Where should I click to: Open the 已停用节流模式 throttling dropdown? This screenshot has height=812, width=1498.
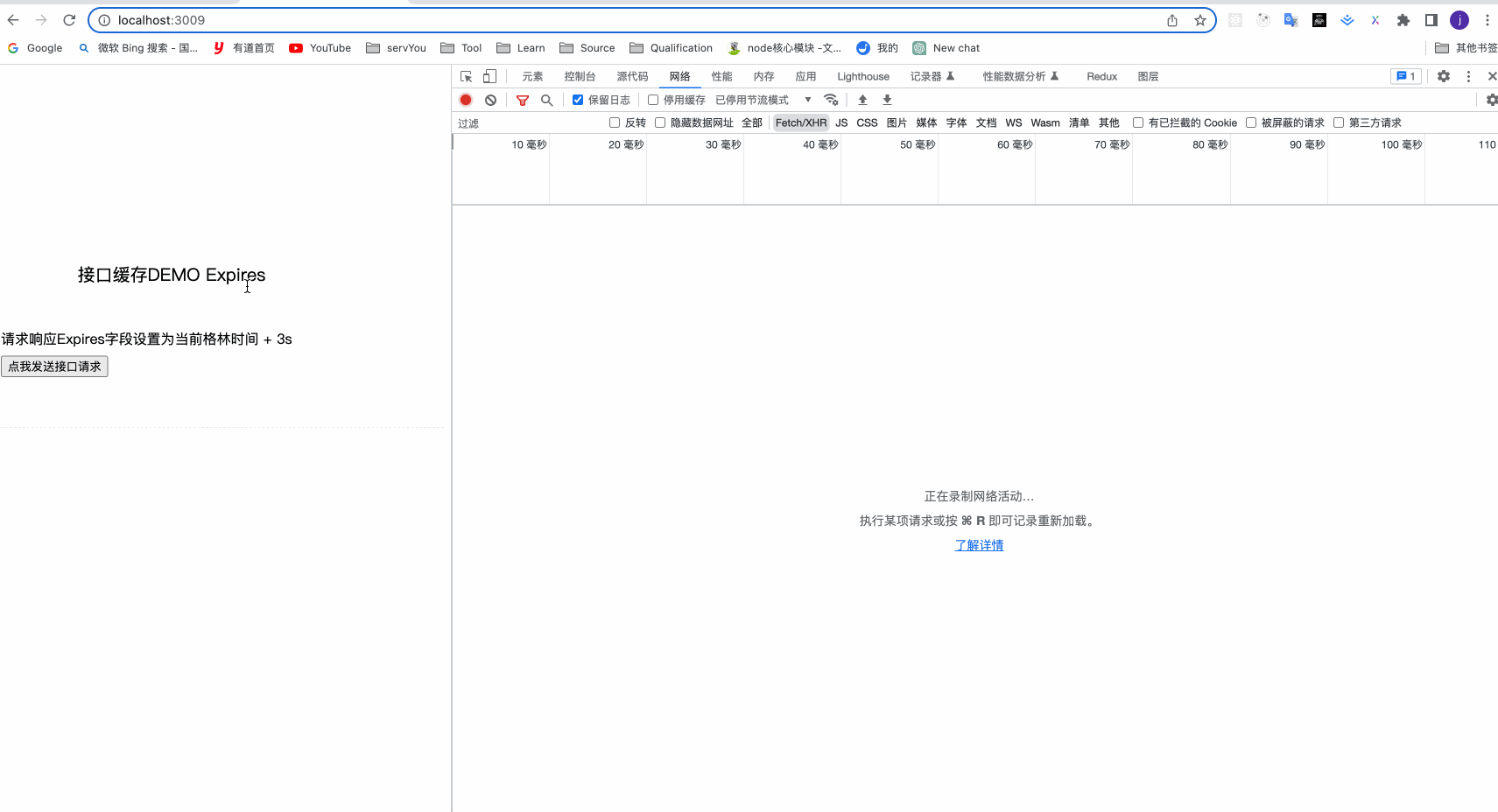click(x=763, y=100)
